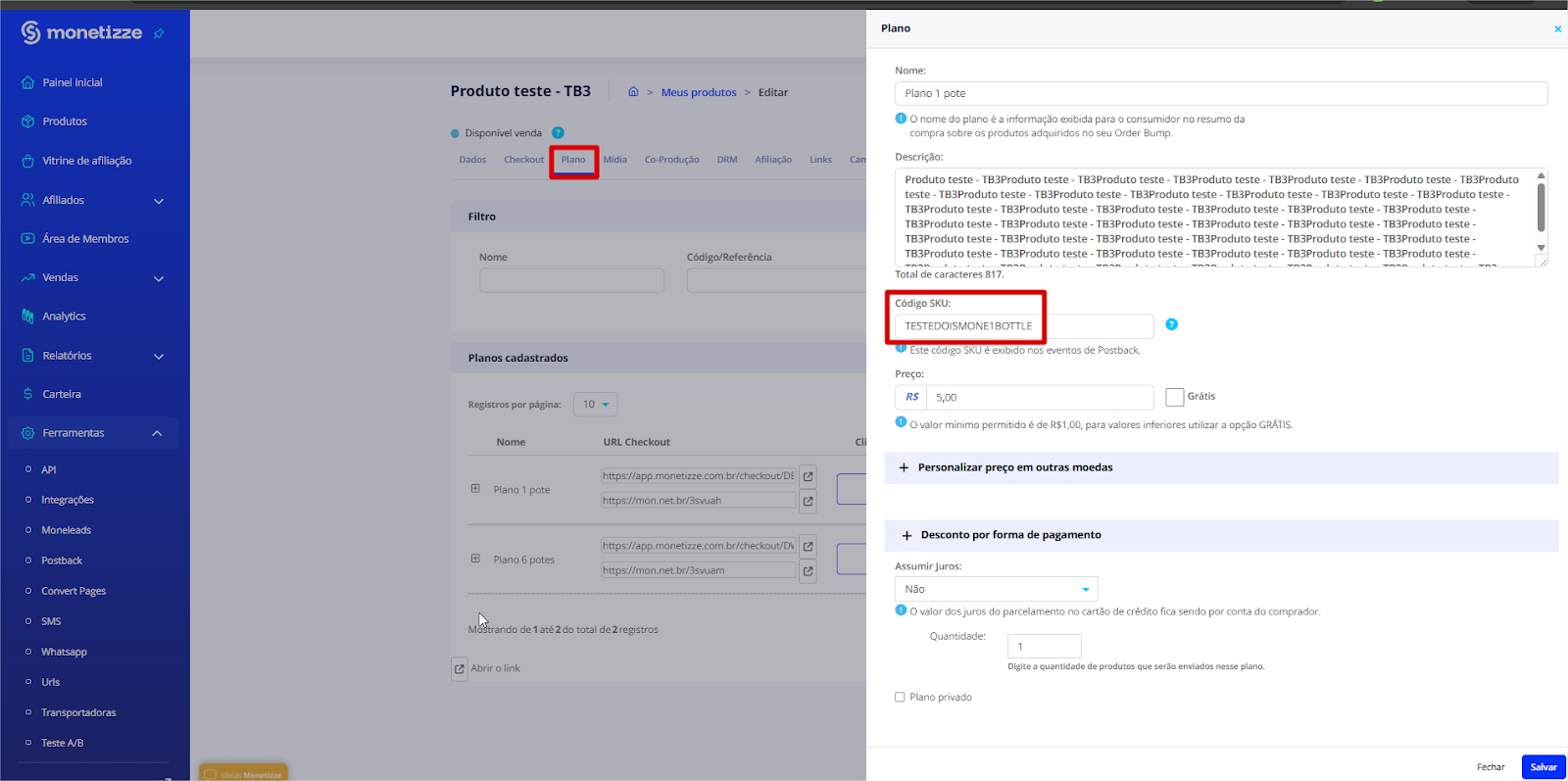This screenshot has height=781, width=1568.
Task: Click the description box scrollbar
Action: (x=1541, y=208)
